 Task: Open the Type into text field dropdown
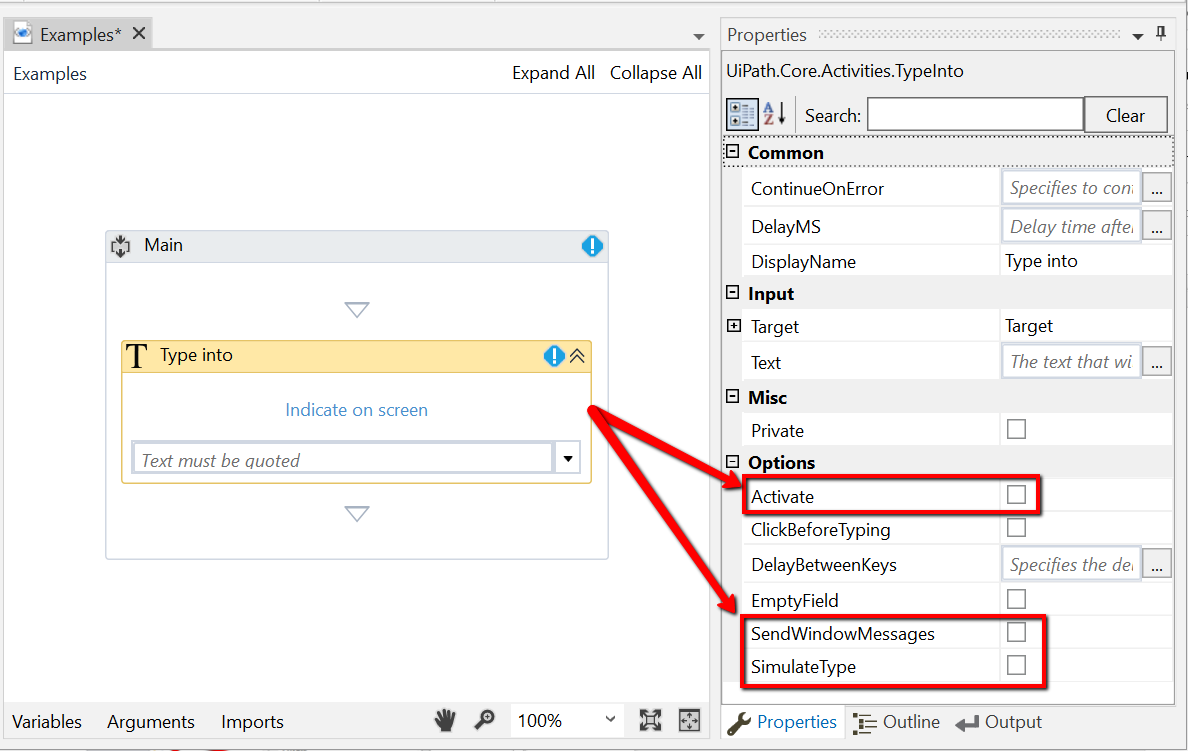tap(567, 458)
